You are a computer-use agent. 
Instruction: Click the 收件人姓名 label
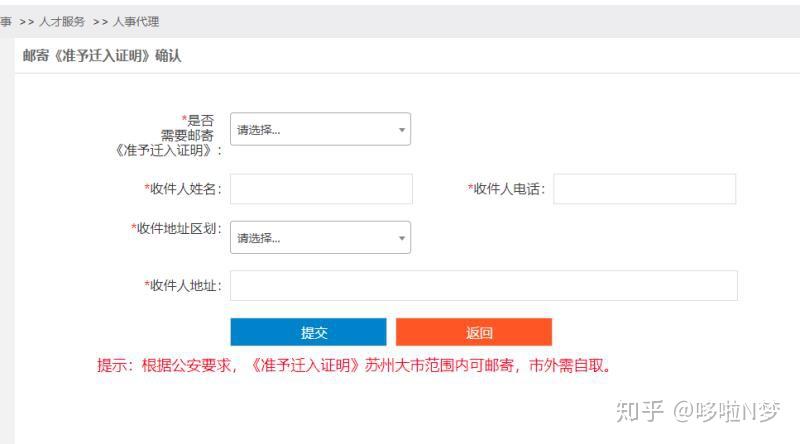coord(183,189)
